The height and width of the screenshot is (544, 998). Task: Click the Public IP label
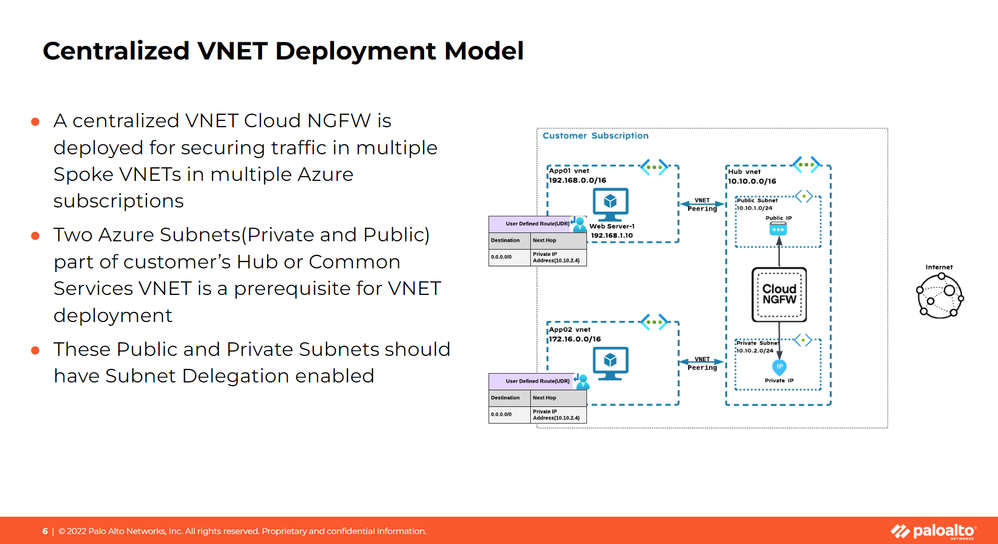(778, 218)
